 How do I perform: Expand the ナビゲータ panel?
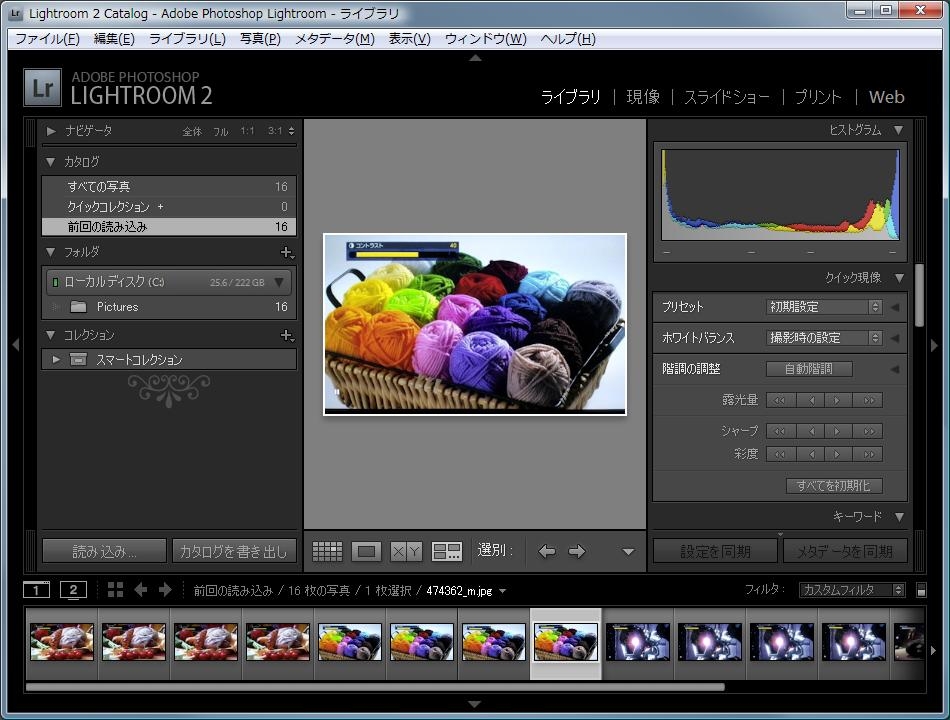[x=52, y=131]
